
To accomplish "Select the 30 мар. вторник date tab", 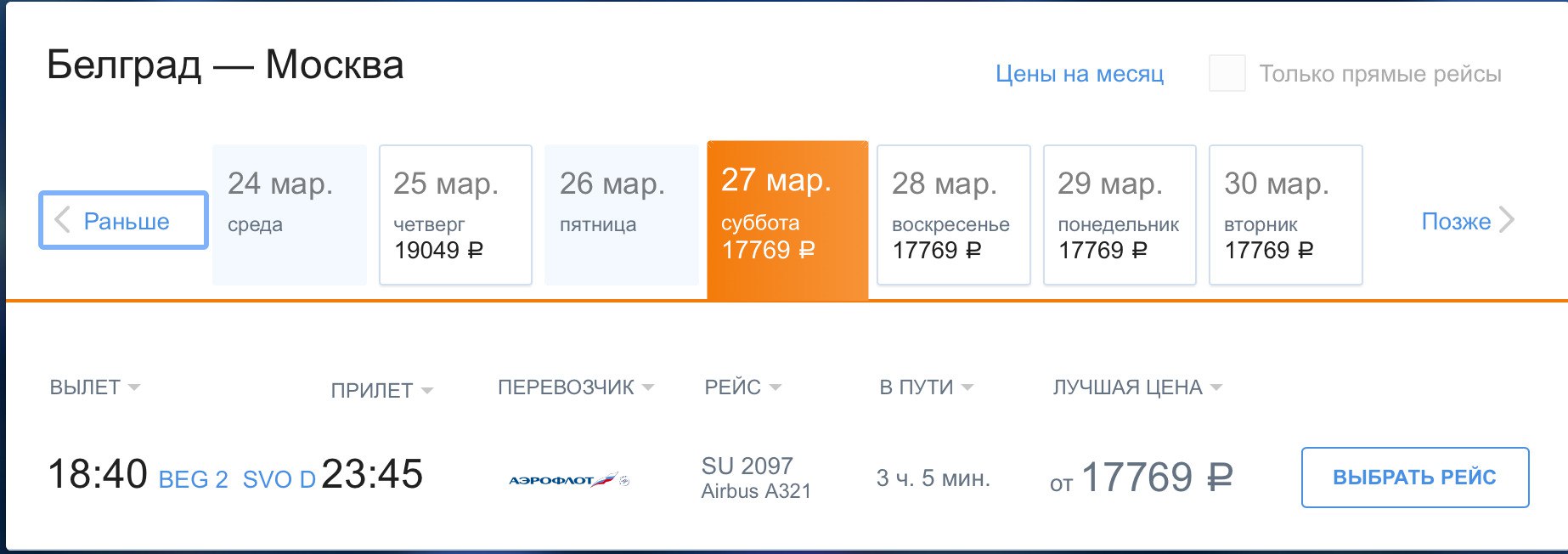I will [1286, 215].
